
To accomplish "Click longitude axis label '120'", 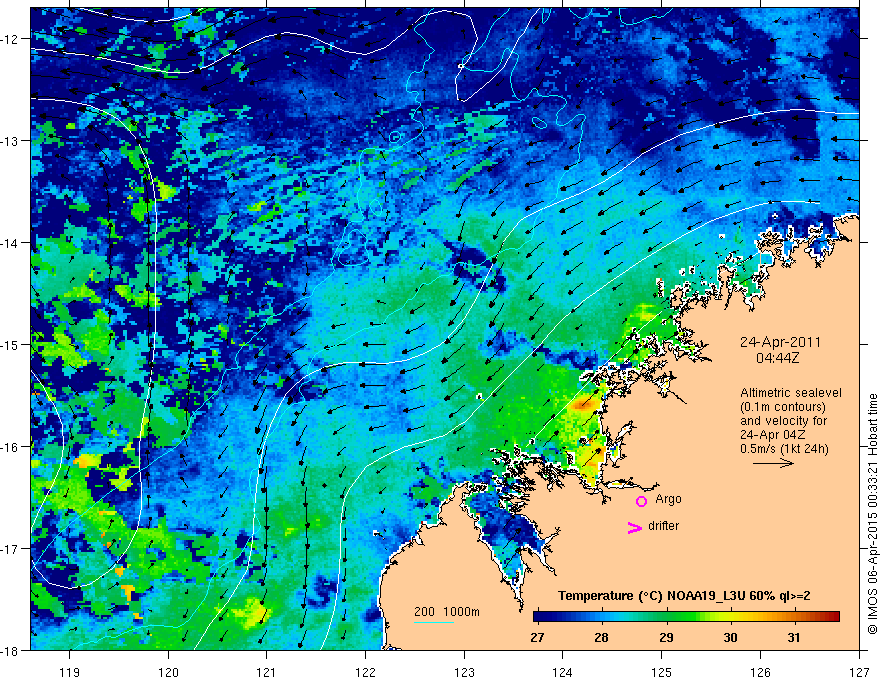I will [168, 672].
